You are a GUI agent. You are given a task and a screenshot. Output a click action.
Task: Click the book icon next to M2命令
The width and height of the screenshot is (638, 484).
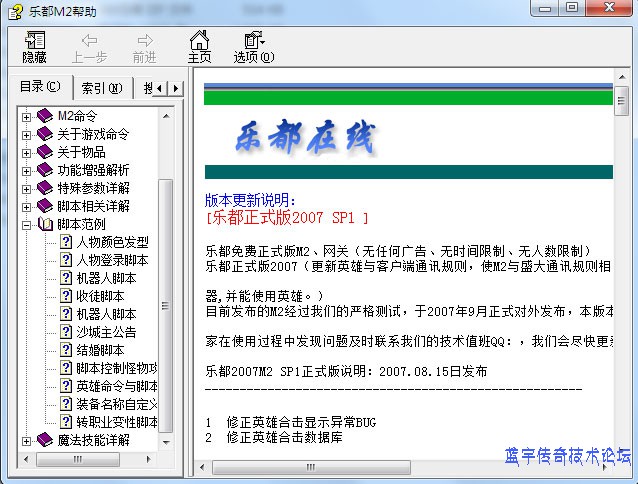click(45, 116)
